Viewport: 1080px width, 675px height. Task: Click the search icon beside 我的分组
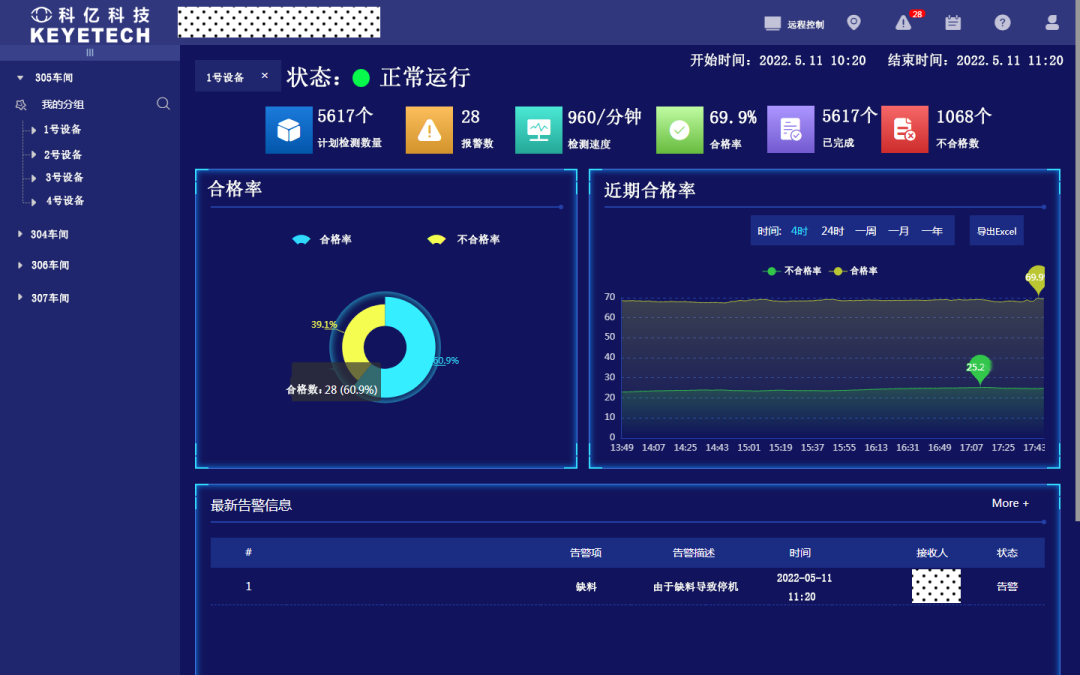(163, 103)
